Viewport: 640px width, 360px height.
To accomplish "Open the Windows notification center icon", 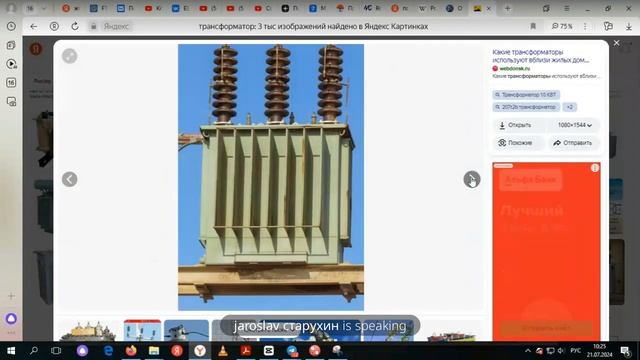I will [x=625, y=351].
